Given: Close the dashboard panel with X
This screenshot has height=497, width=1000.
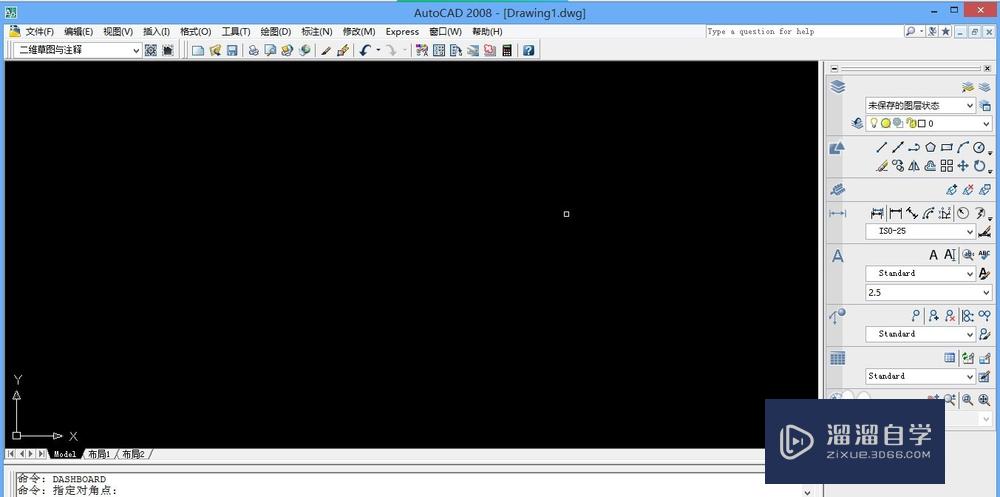Looking at the screenshot, I should (x=988, y=69).
